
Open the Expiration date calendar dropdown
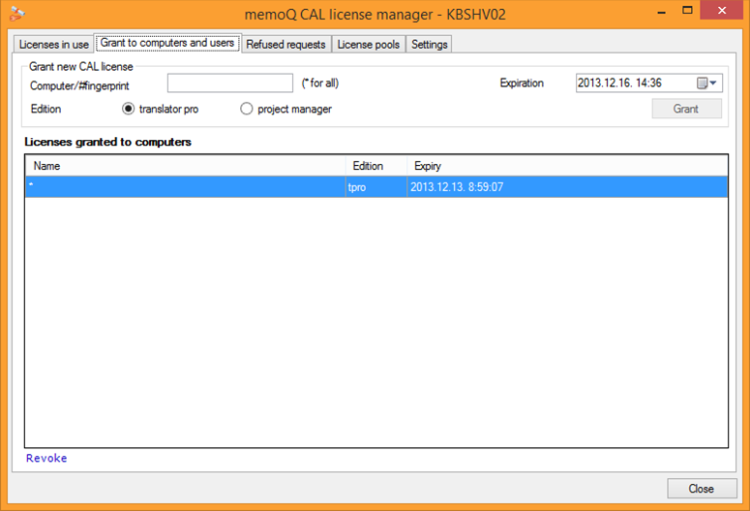click(x=706, y=83)
